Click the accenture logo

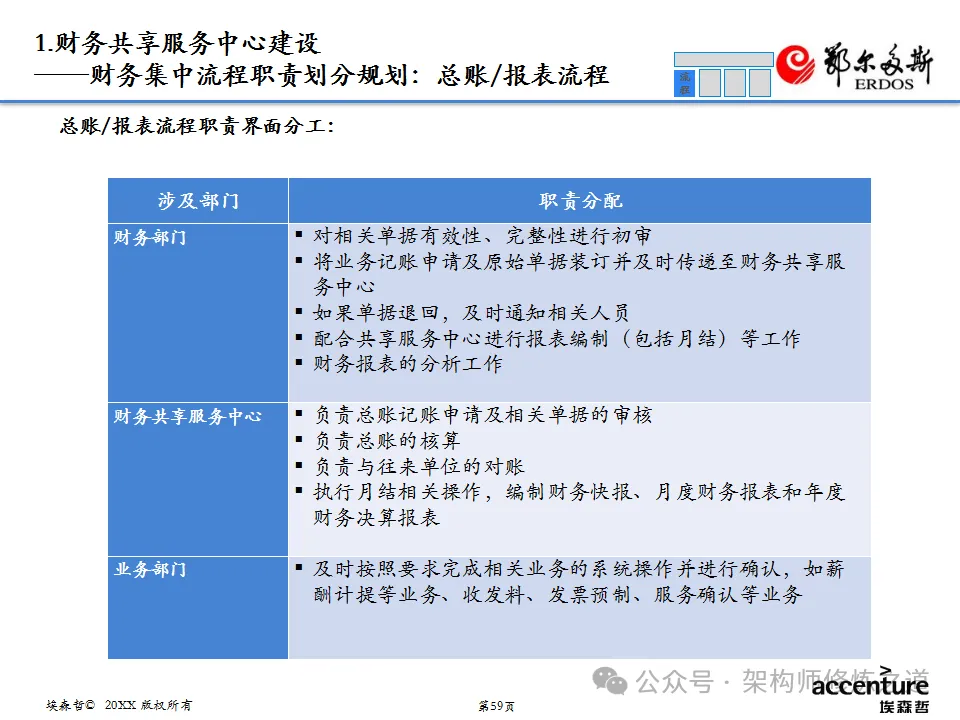point(870,683)
